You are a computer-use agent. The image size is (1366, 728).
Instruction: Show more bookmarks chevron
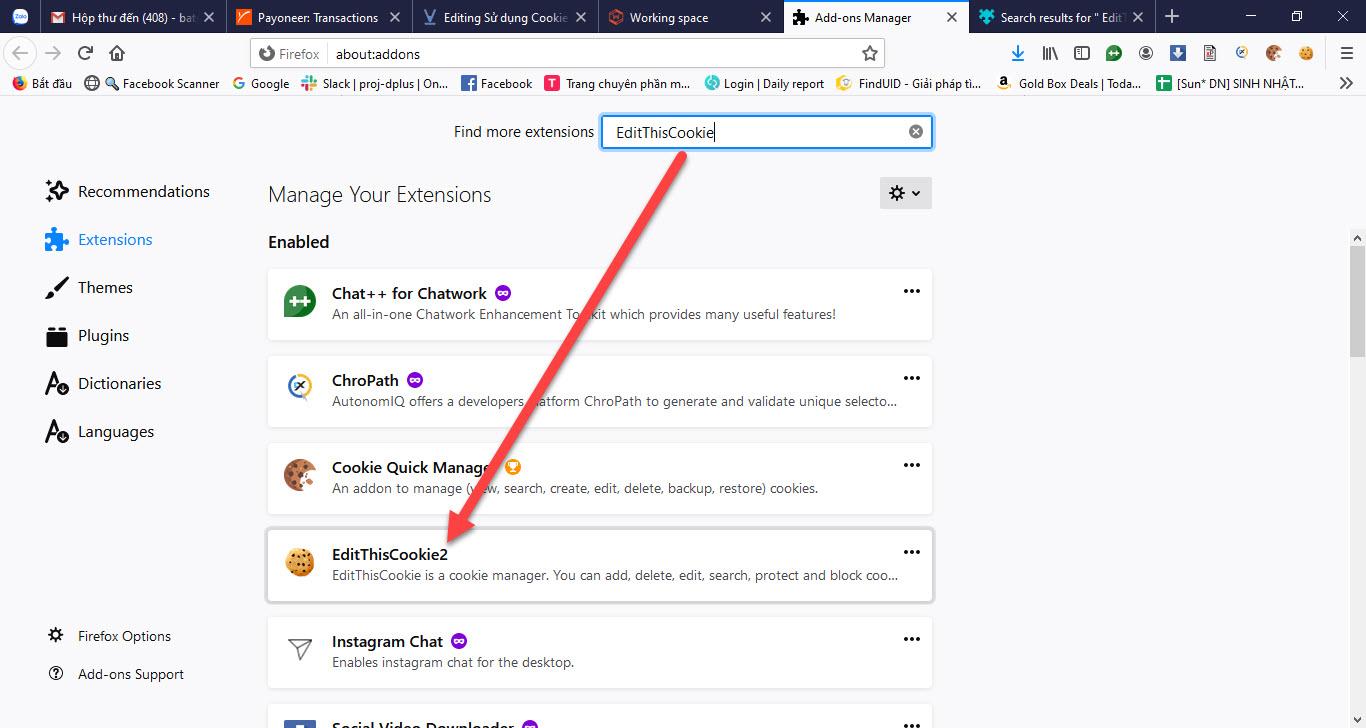pyautogui.click(x=1346, y=84)
